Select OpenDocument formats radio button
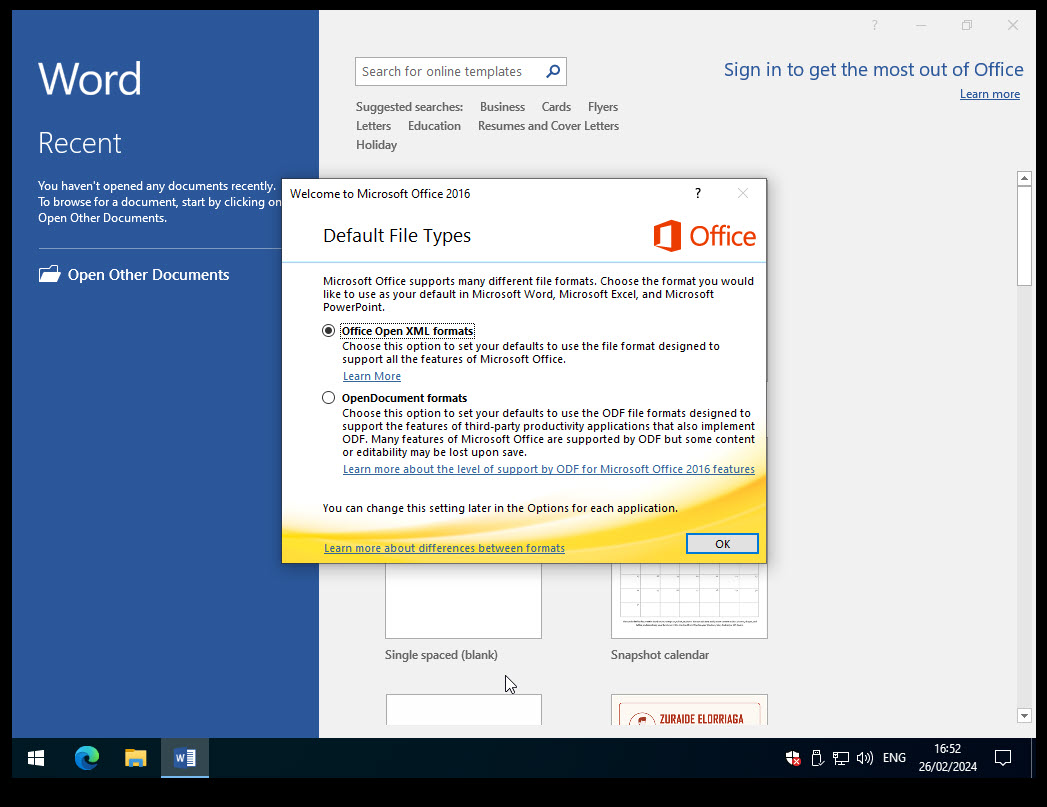This screenshot has width=1047, height=807. point(329,398)
